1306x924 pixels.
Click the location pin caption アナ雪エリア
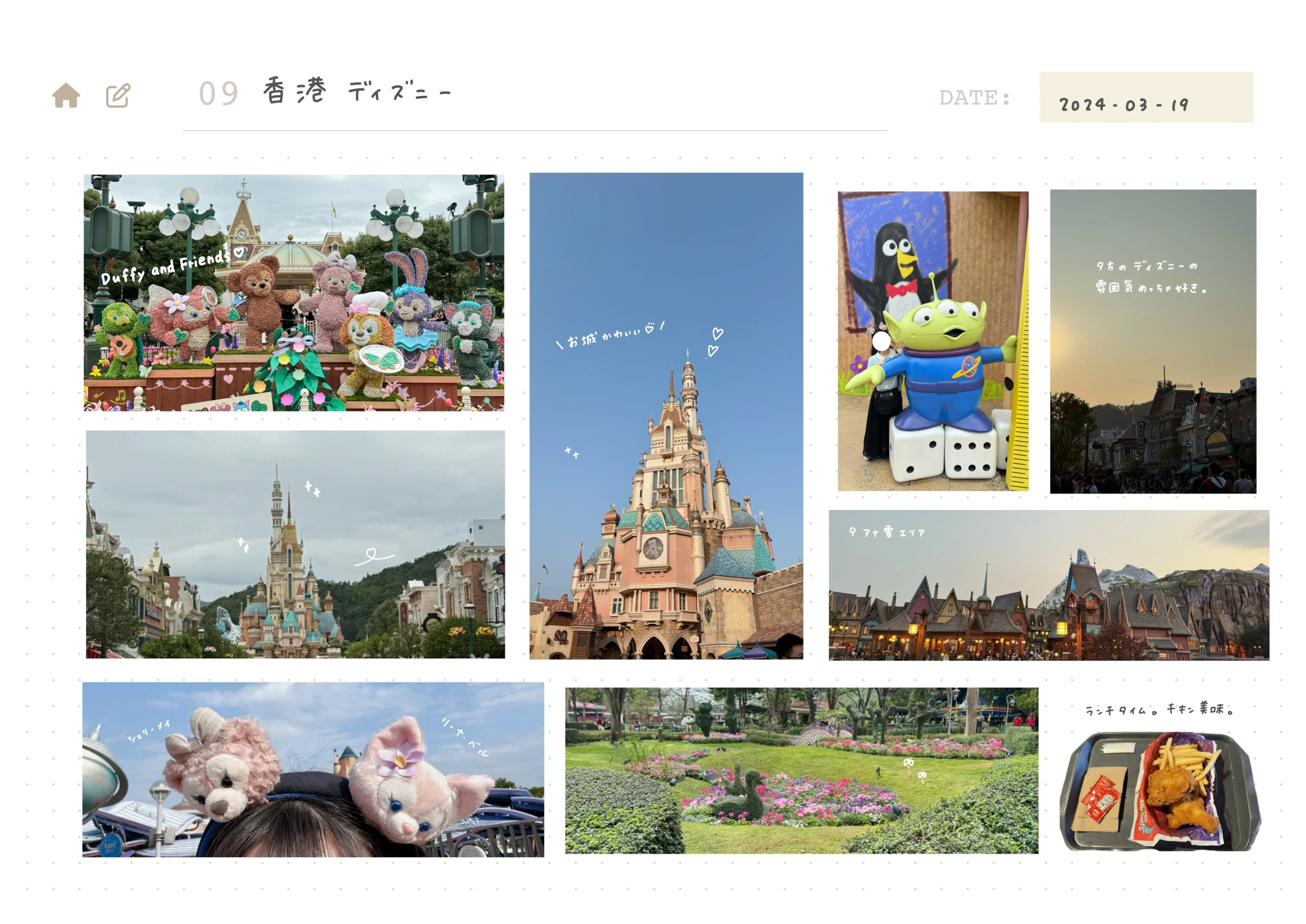click(887, 532)
